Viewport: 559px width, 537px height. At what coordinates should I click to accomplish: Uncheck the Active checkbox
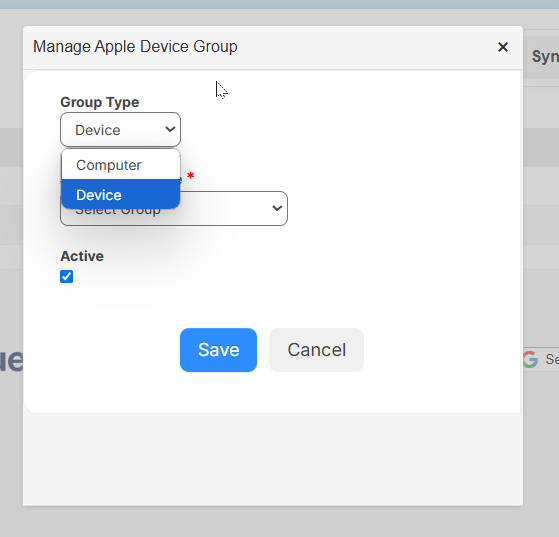click(x=67, y=276)
